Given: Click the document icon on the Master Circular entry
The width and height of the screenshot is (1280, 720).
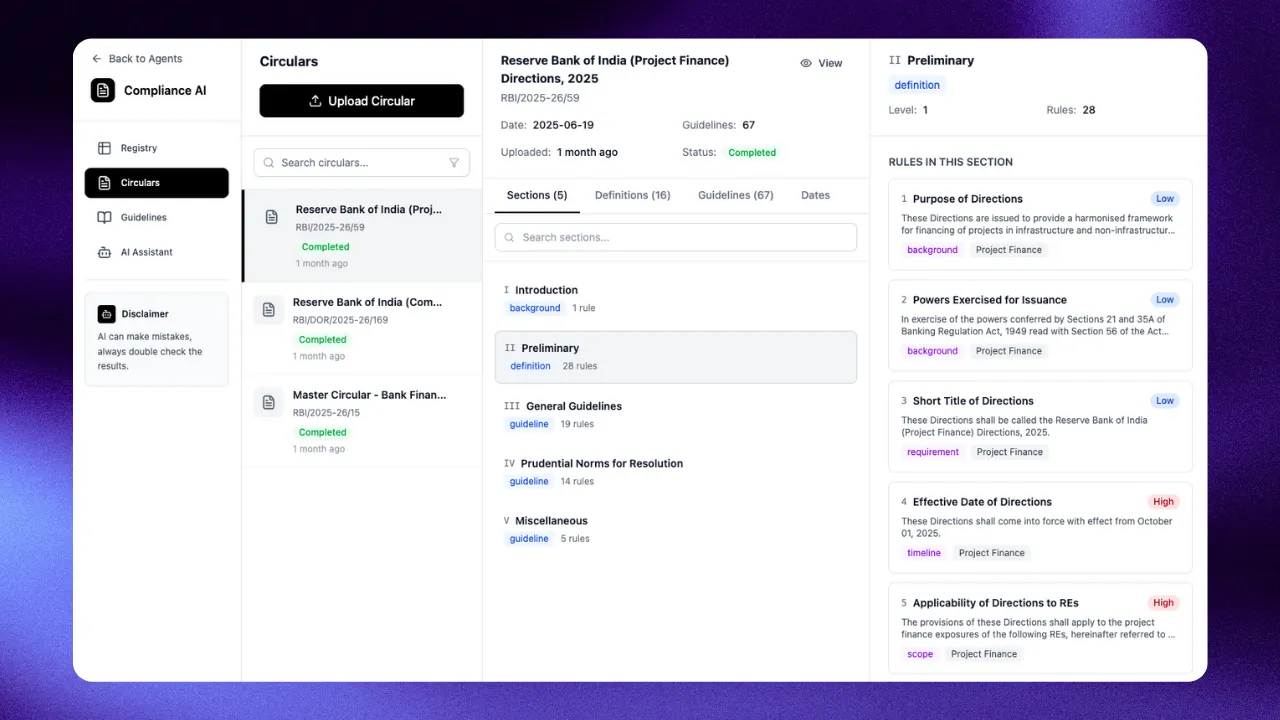Looking at the screenshot, I should pos(268,402).
